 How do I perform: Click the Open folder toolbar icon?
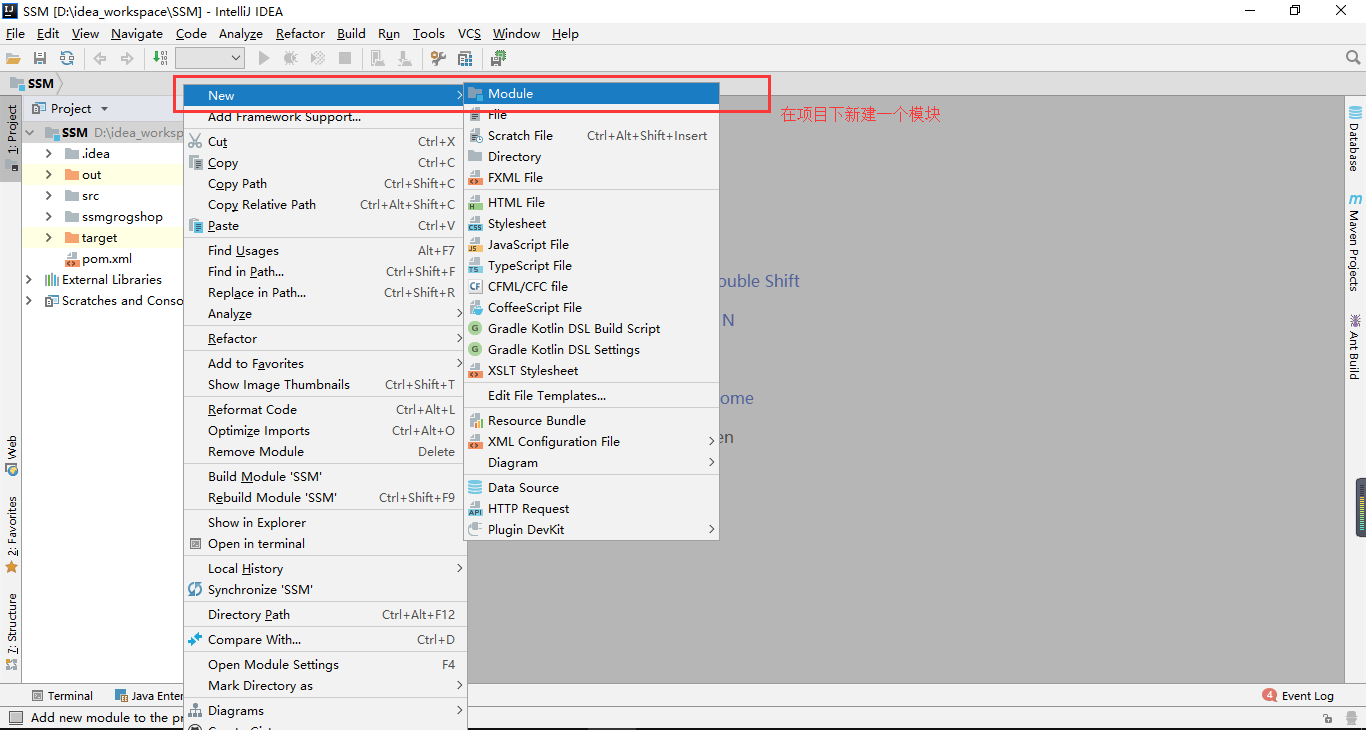pyautogui.click(x=14, y=59)
